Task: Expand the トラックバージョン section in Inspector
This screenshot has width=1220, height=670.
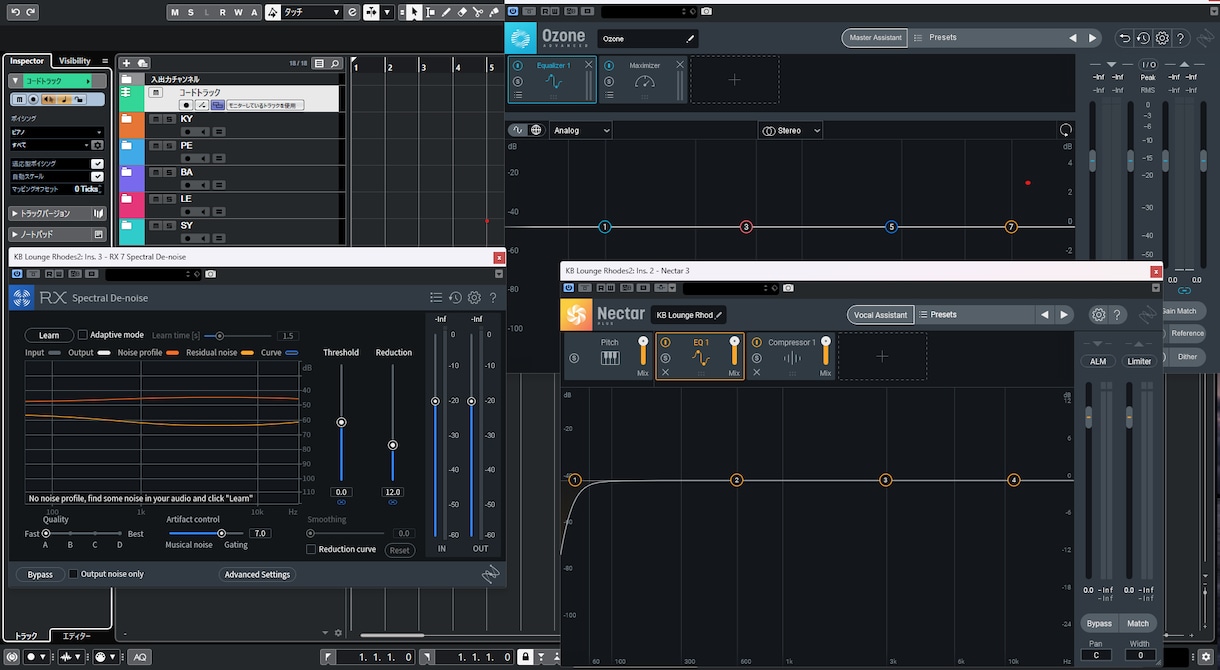Action: [57, 213]
